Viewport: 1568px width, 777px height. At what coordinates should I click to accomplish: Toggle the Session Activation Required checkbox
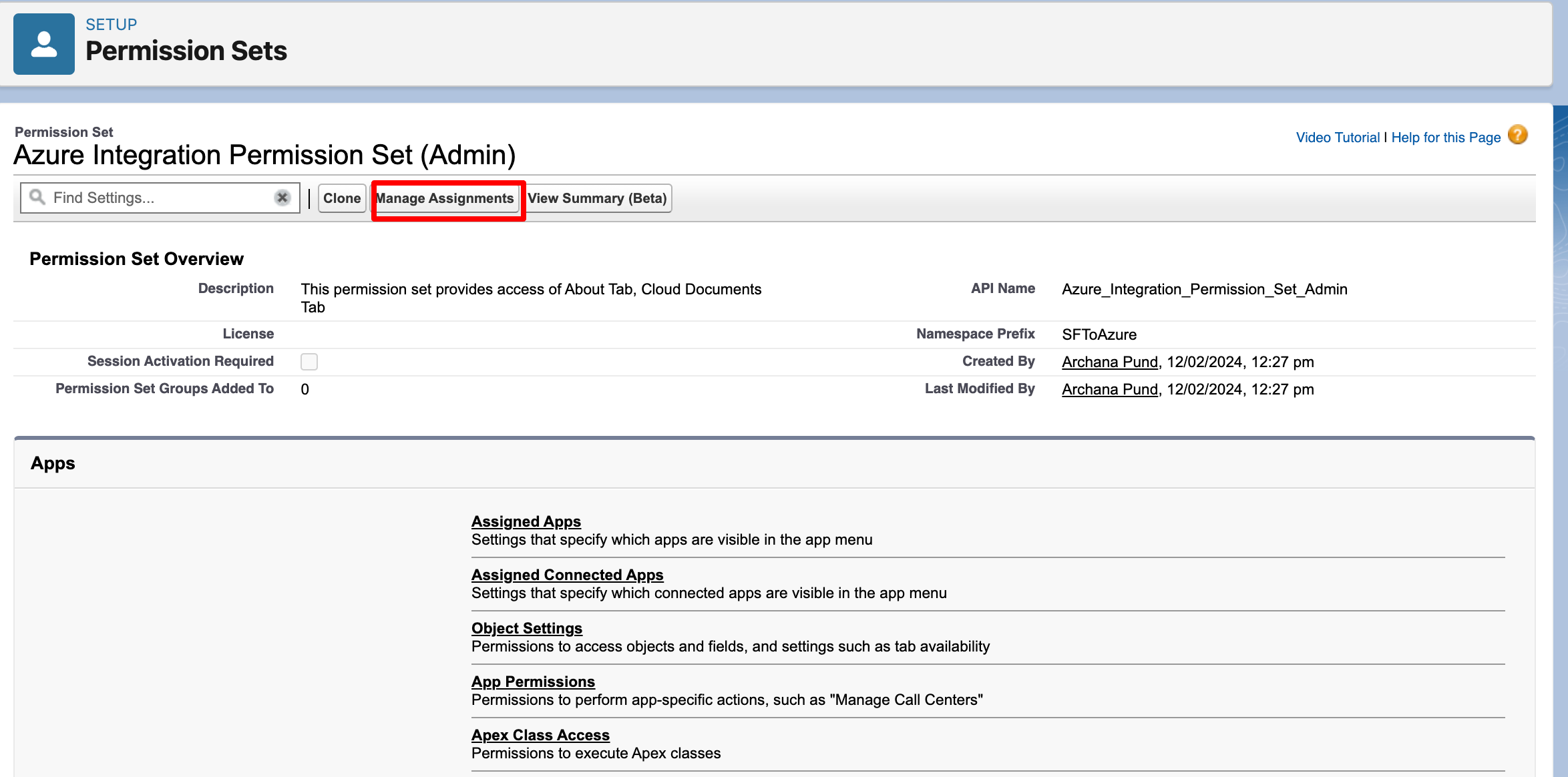(309, 362)
